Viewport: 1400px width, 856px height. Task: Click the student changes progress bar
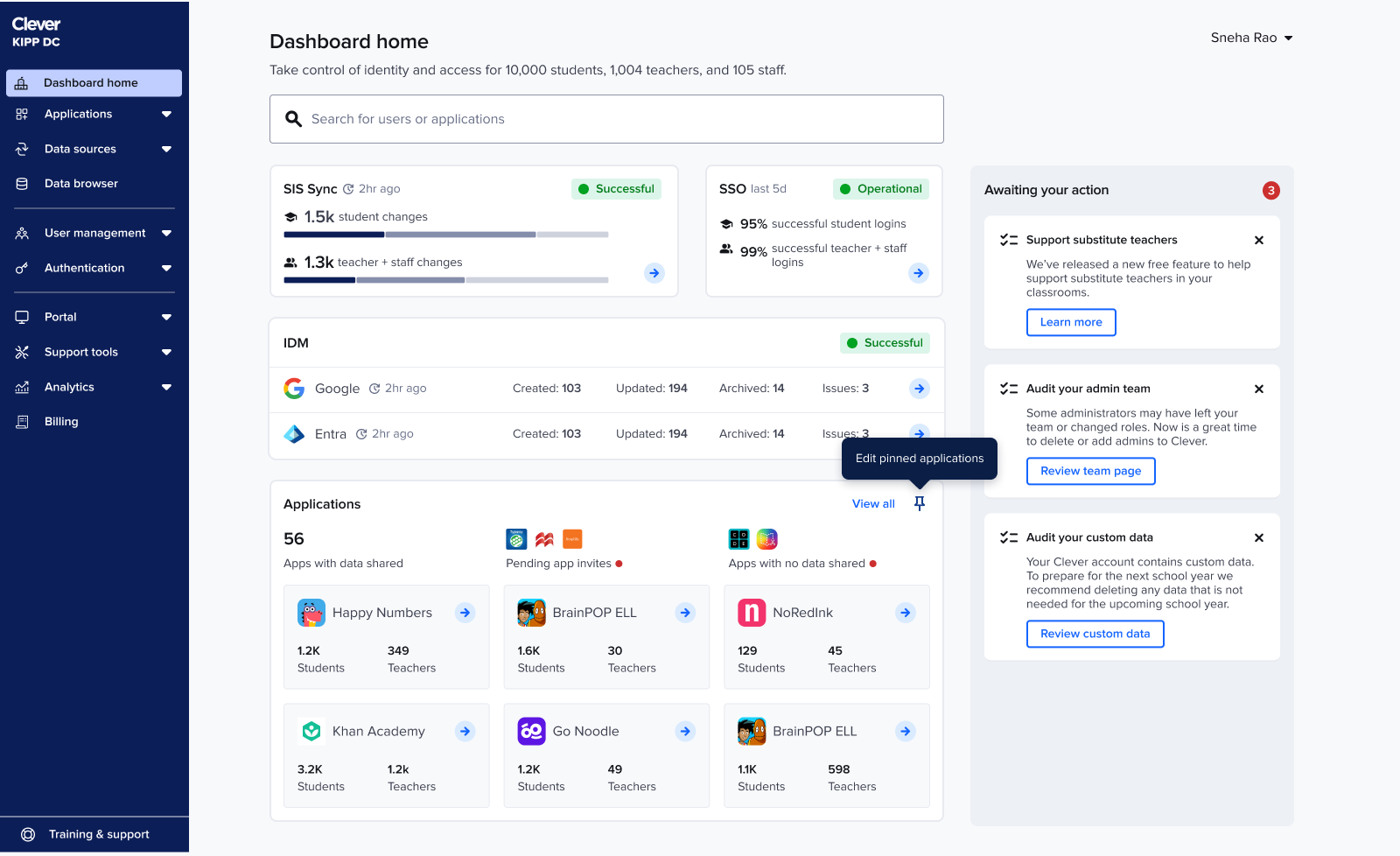[x=446, y=235]
